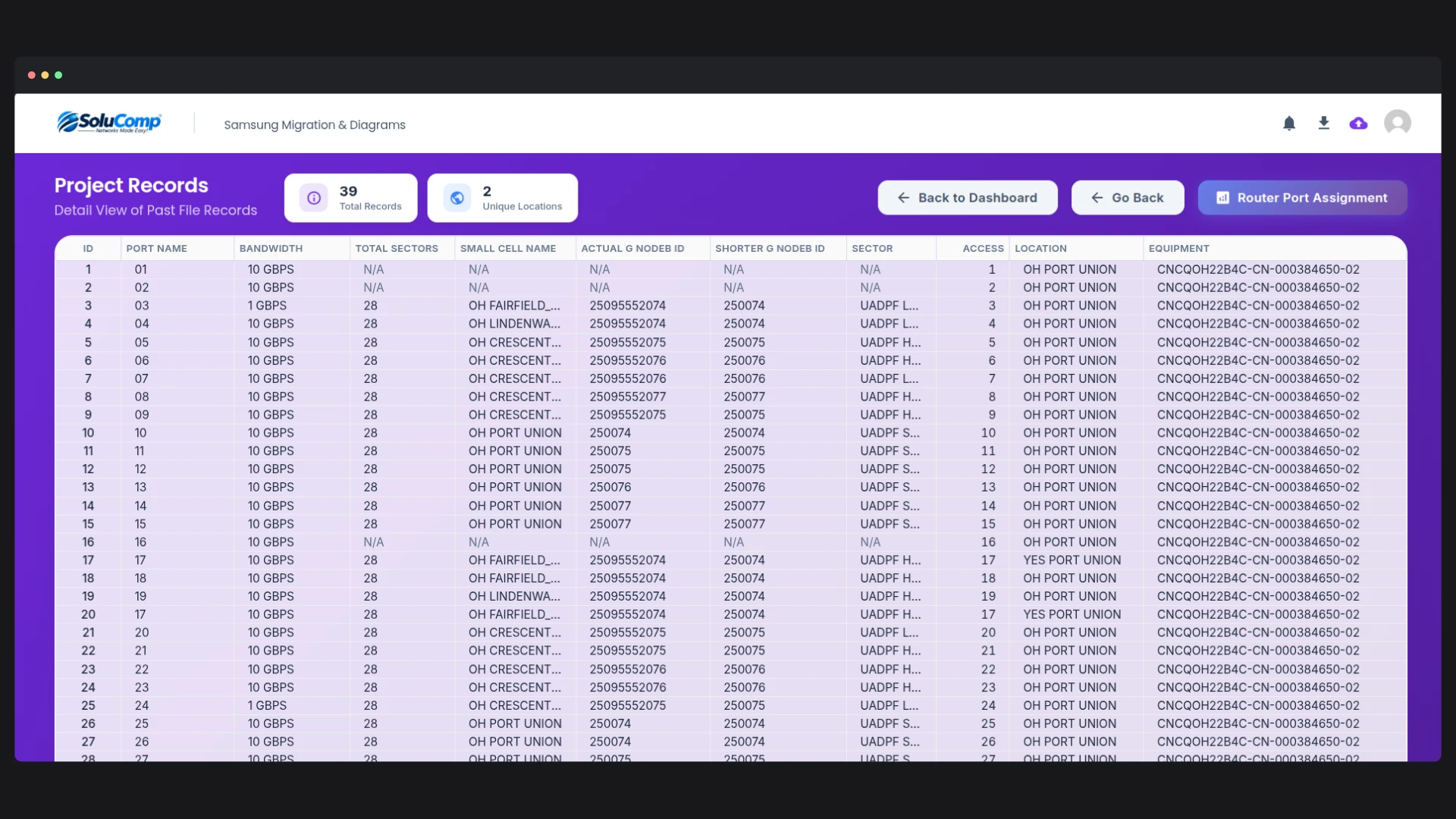
Task: Click Back to Dashboard button
Action: (968, 197)
